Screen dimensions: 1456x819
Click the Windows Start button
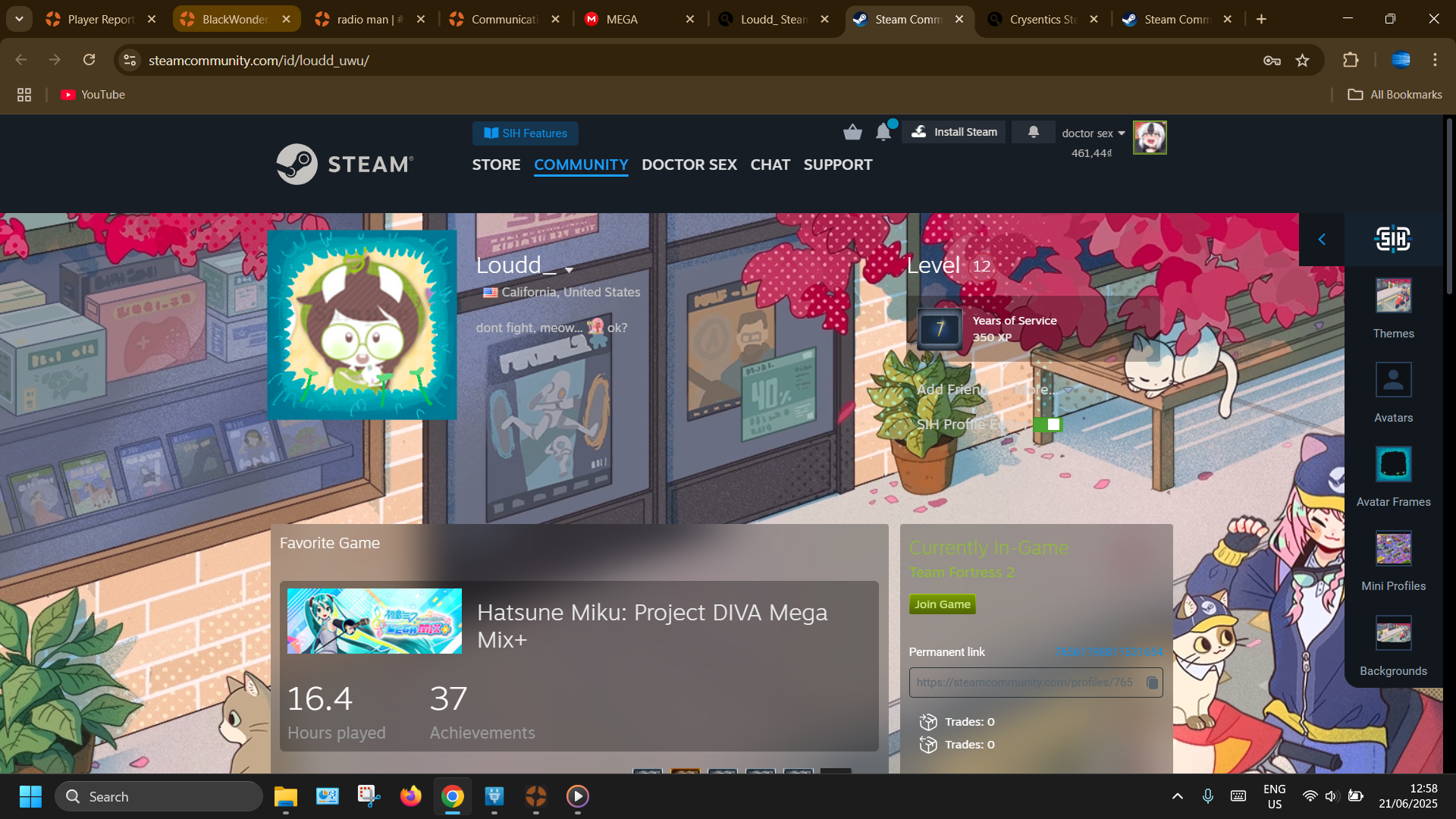(x=30, y=796)
